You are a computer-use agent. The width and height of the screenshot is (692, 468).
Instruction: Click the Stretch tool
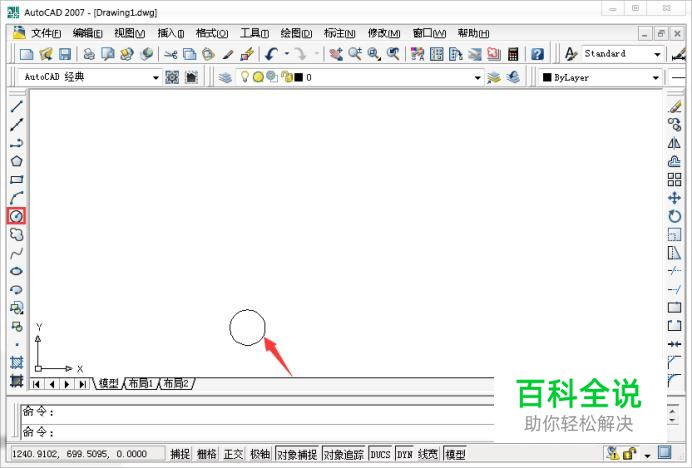[674, 253]
